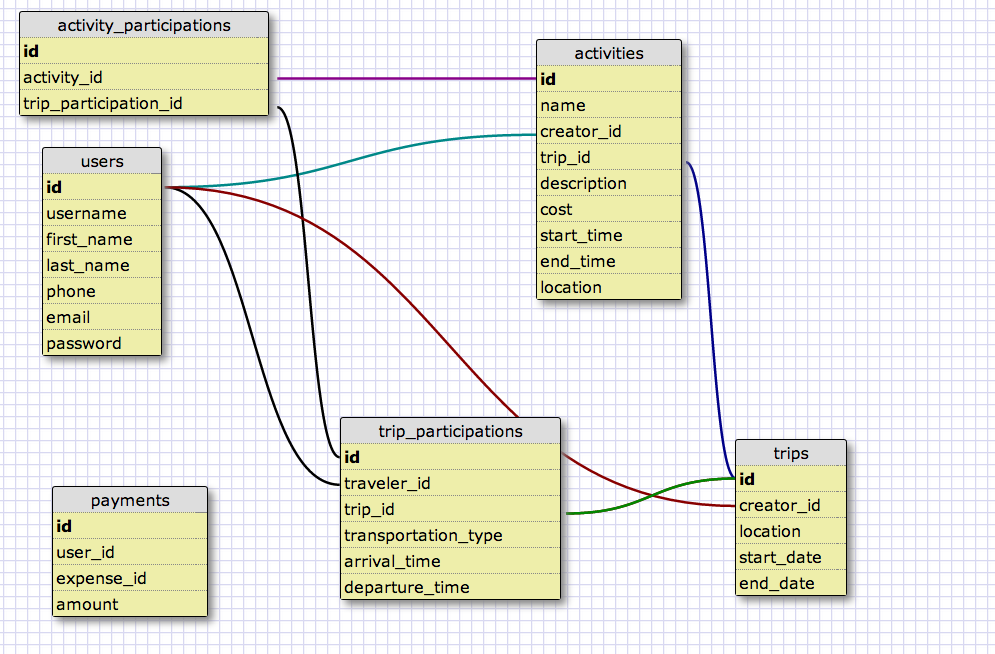
Task: Click location field in trips table
Action: [791, 531]
